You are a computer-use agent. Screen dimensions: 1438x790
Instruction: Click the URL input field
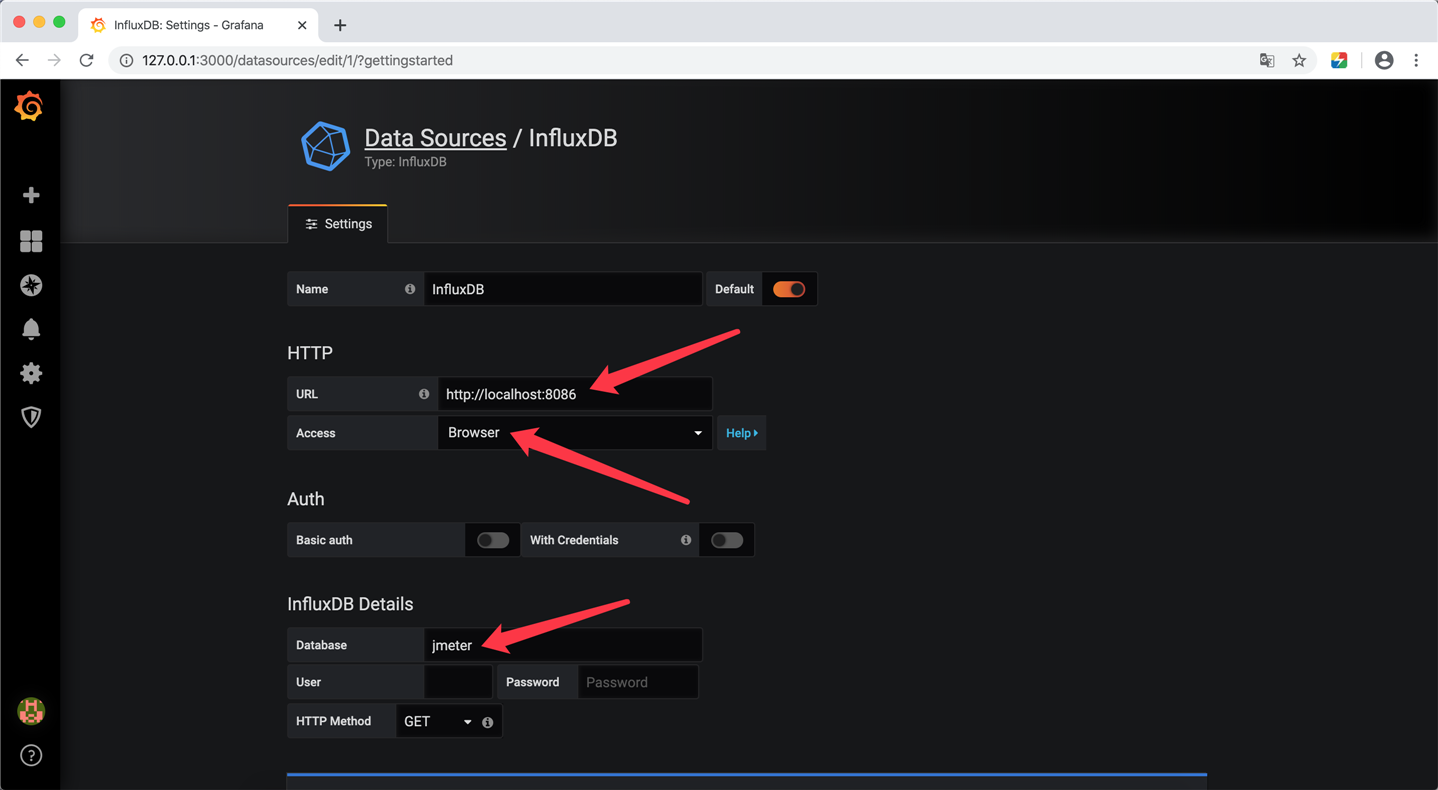tap(575, 394)
